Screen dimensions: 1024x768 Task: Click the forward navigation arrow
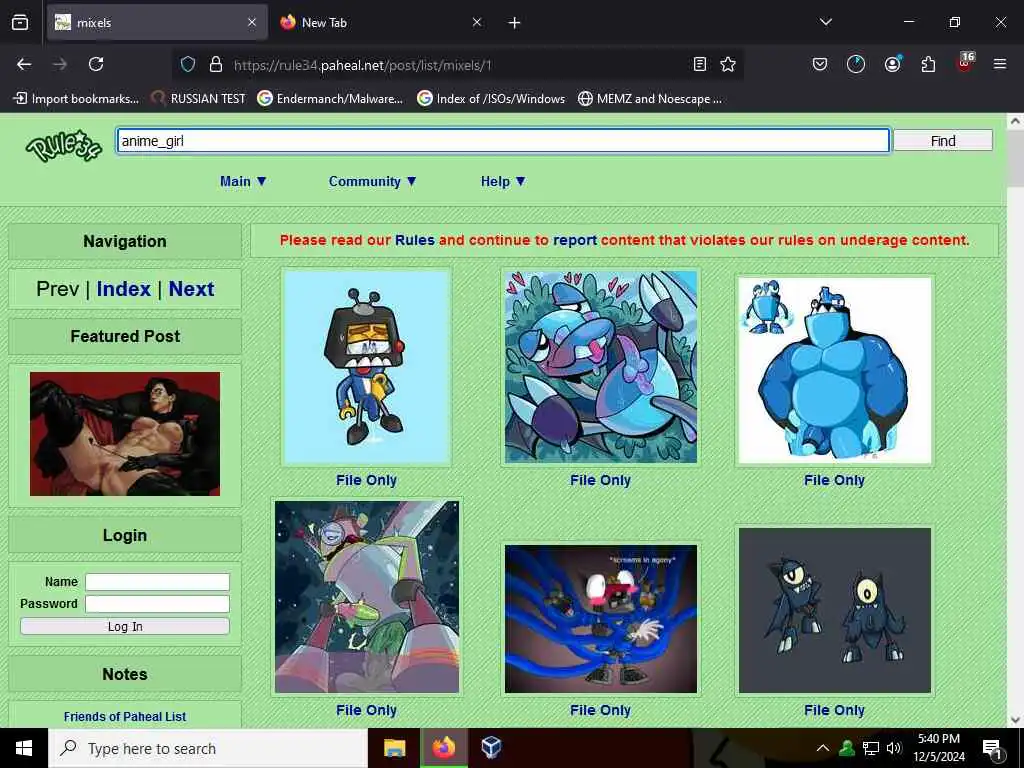coord(60,64)
